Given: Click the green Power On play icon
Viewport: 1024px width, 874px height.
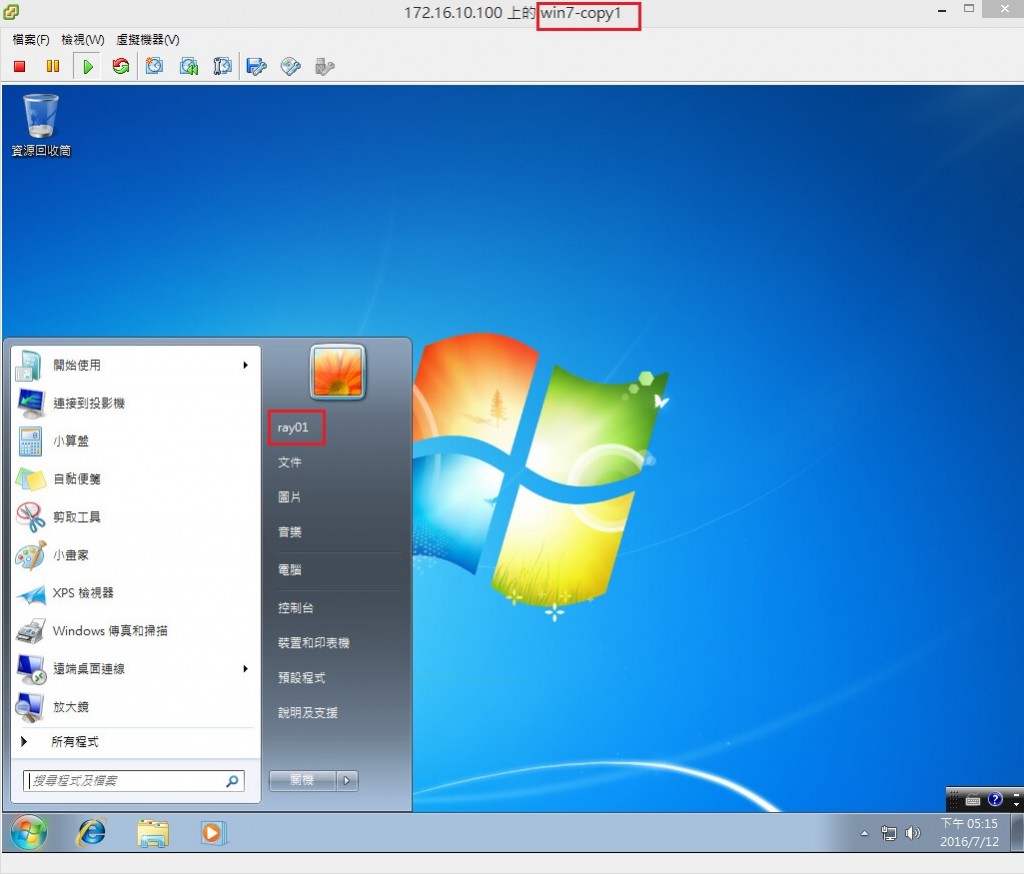Looking at the screenshot, I should click(88, 66).
